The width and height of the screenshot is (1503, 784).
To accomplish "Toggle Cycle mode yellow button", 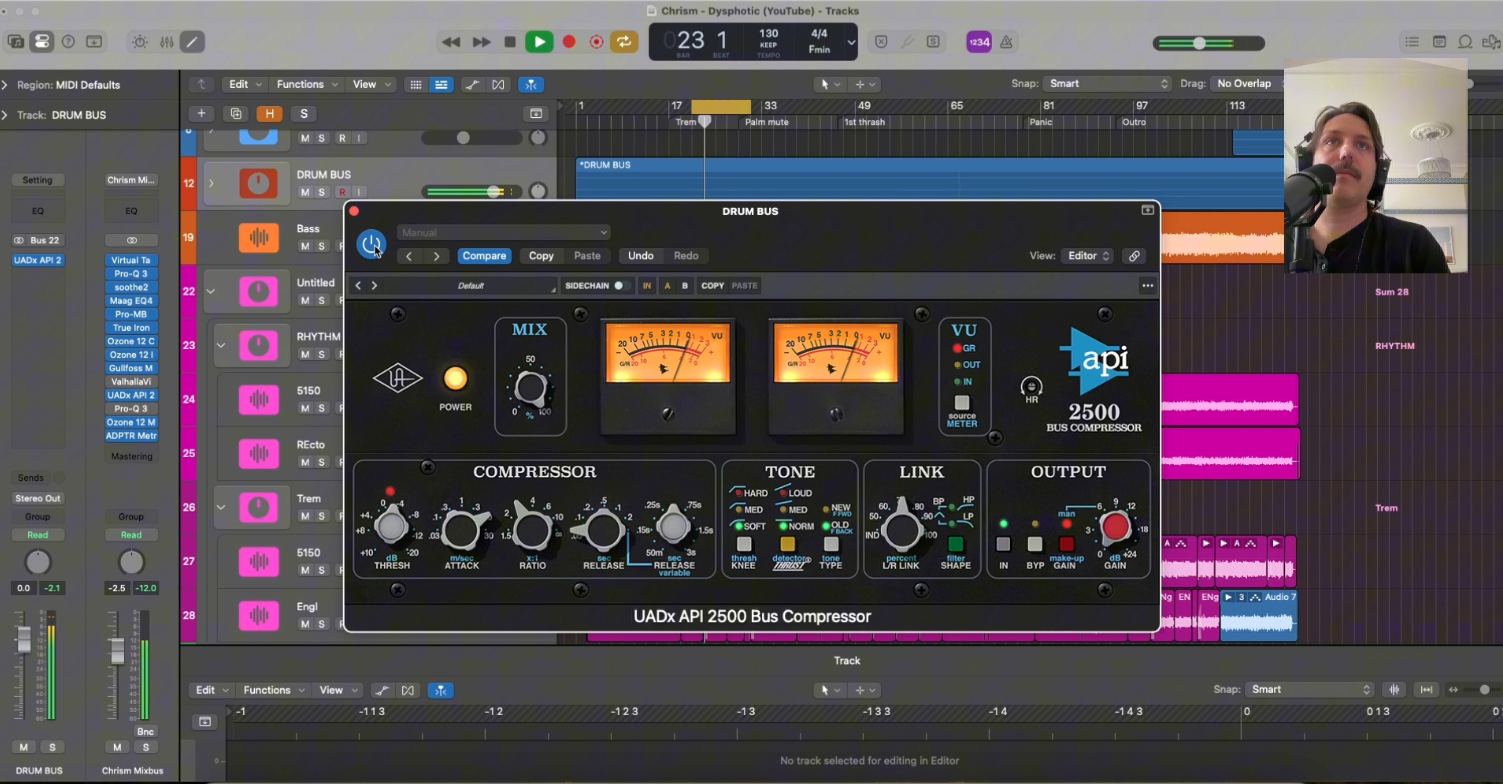I will (624, 42).
